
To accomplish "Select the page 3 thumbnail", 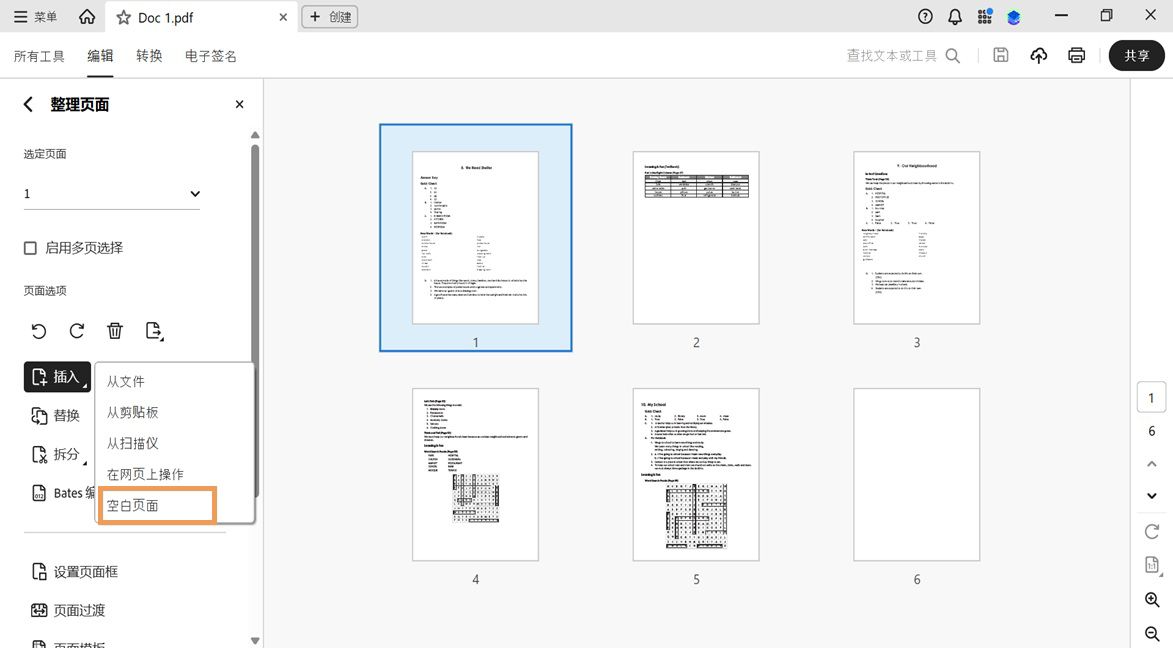I will click(x=915, y=237).
